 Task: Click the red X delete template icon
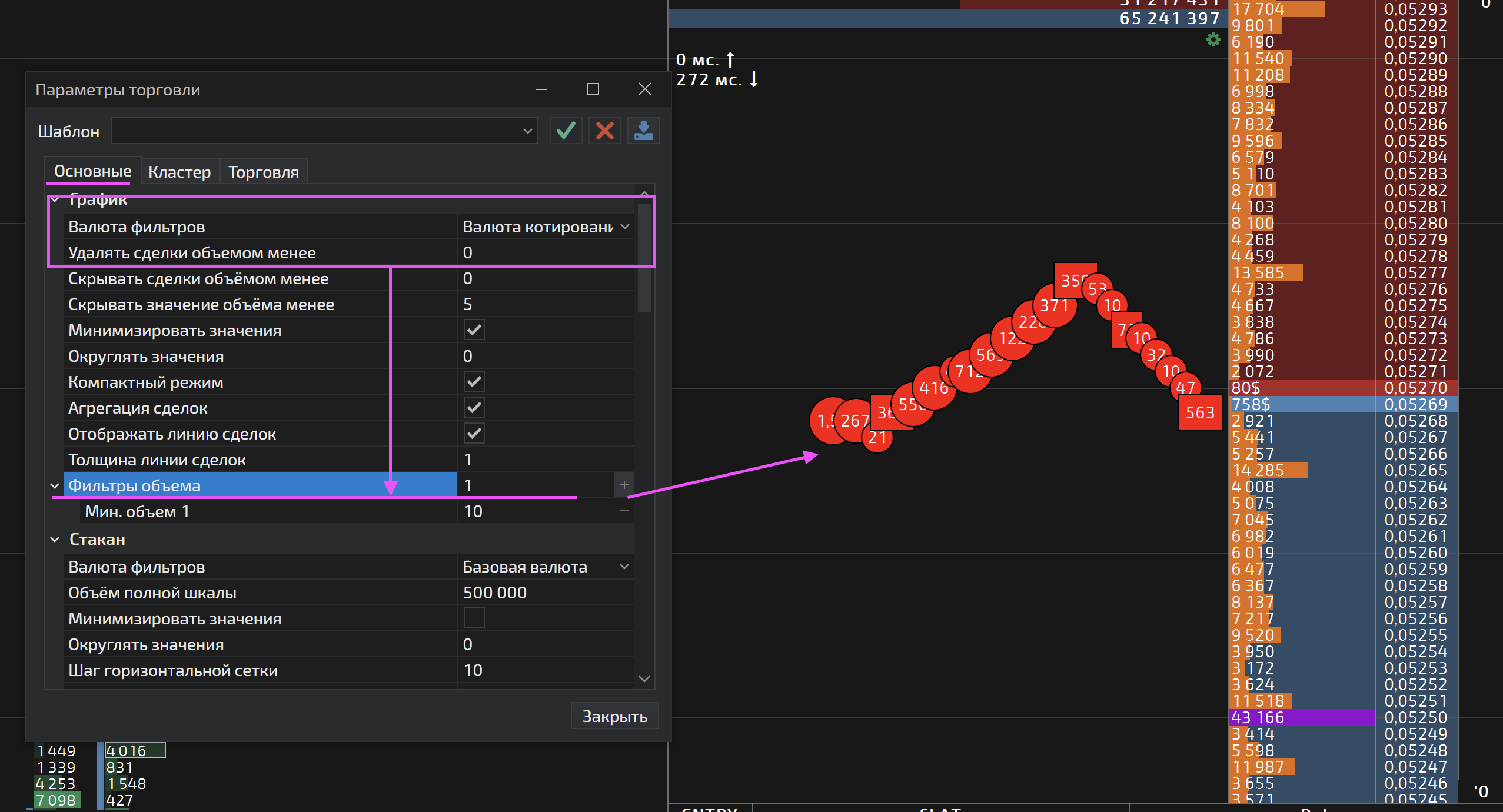tap(604, 131)
